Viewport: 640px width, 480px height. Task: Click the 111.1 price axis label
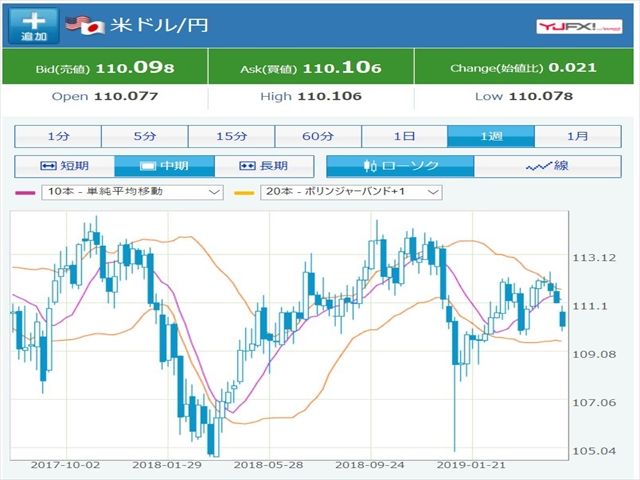(589, 306)
